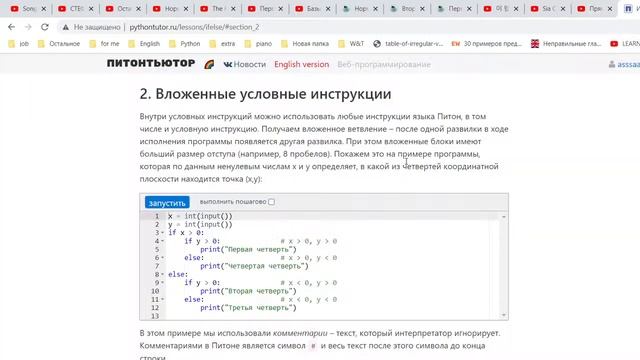The image size is (640, 360).
Task: Click code line print("Вторая четверть")
Action: coord(248,291)
